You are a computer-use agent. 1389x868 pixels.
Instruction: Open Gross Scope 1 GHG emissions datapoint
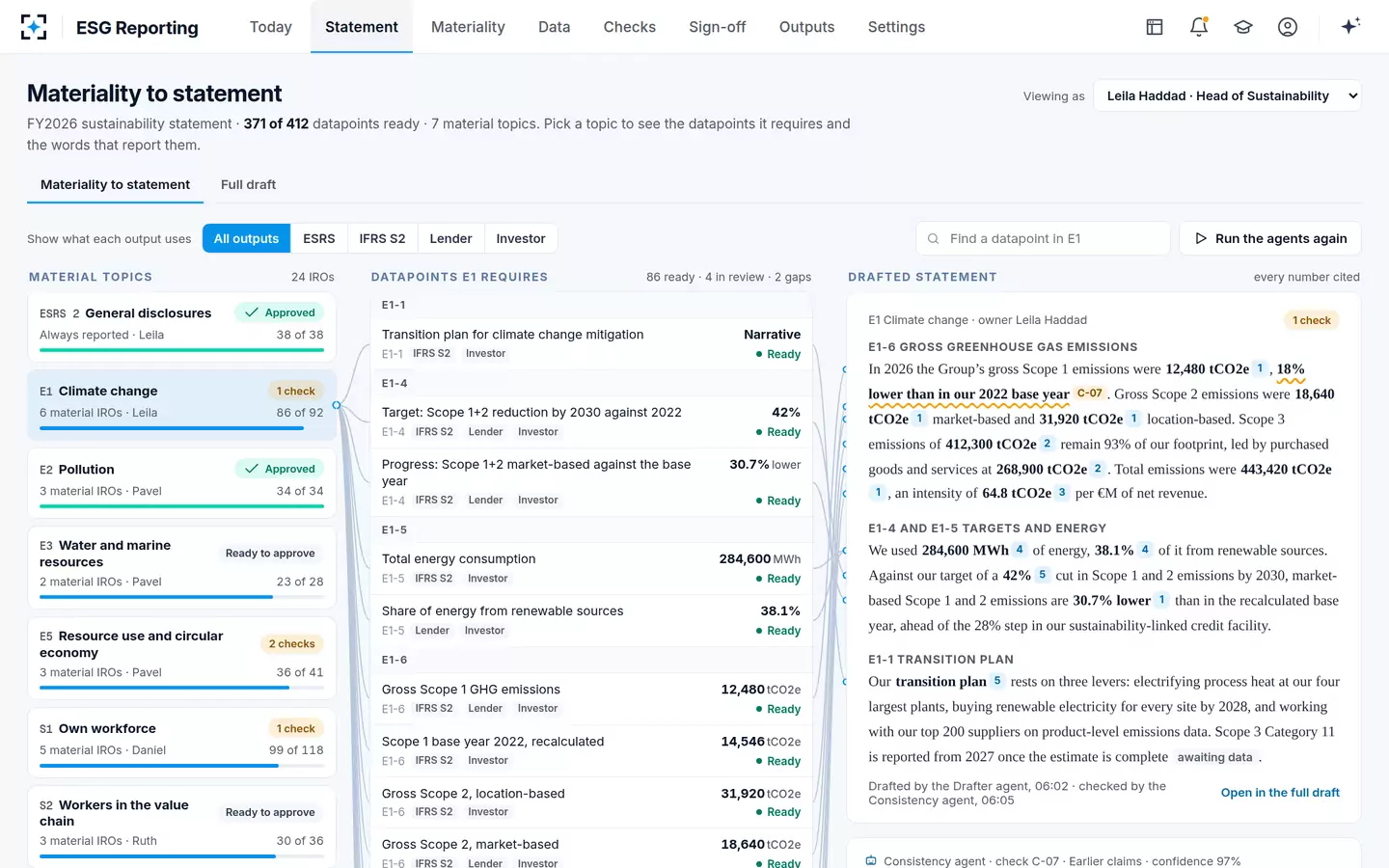[x=590, y=698]
